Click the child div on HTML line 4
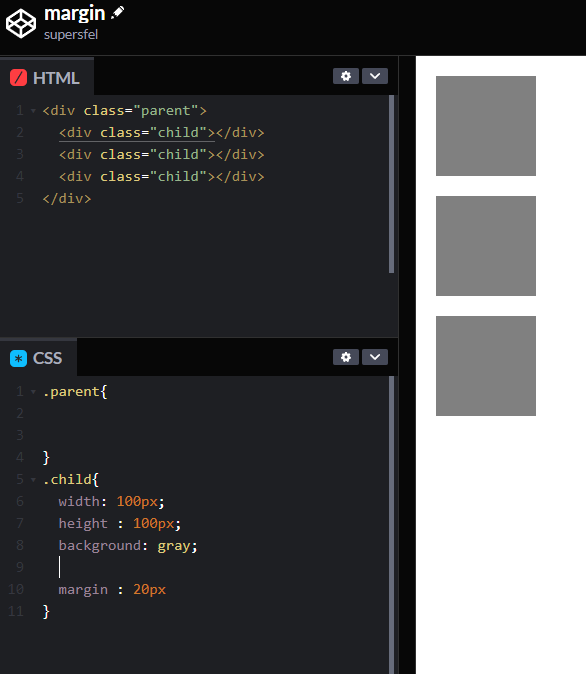This screenshot has width=586, height=674. 162,176
